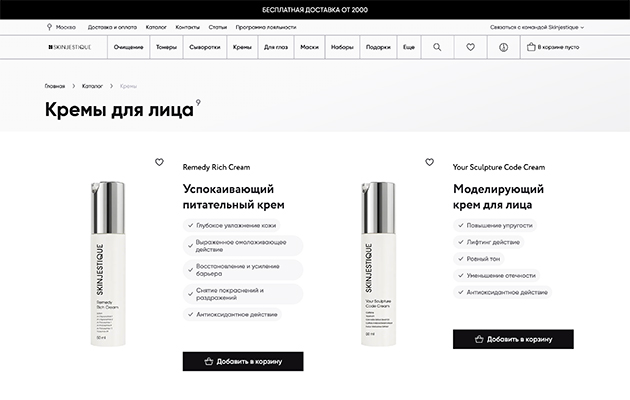Screen dimensions: 630x400
Task: Add Your Sculpture Code Cream to wishlist
Action: pos(429,162)
